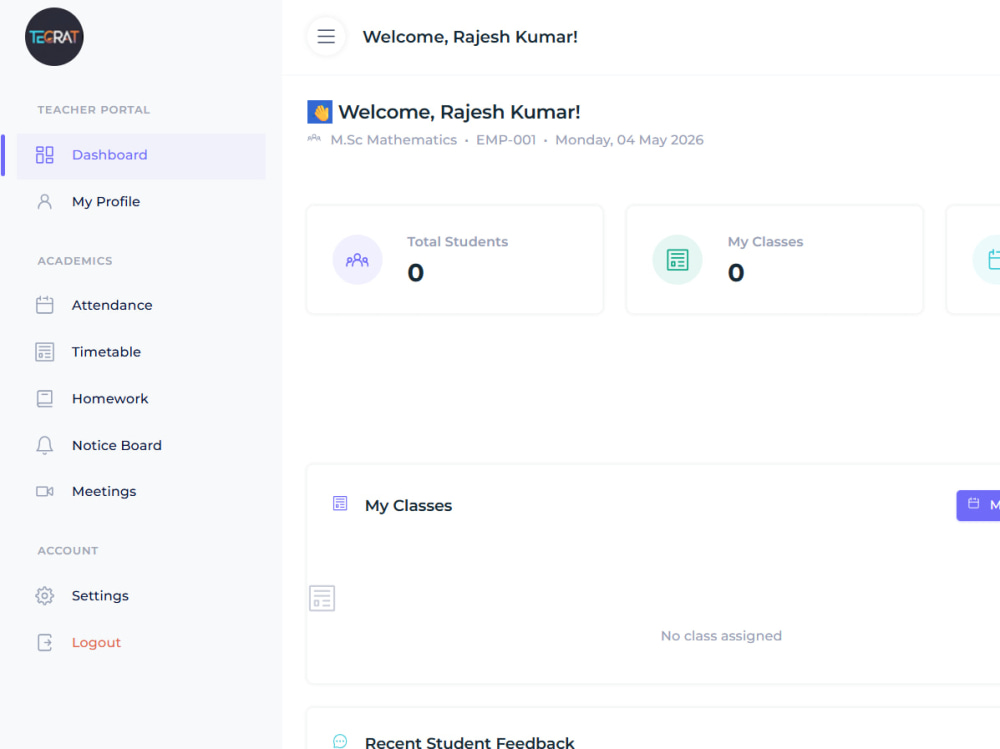Click the Total Students group icon
Viewport: 1000px width, 749px height.
click(357, 260)
